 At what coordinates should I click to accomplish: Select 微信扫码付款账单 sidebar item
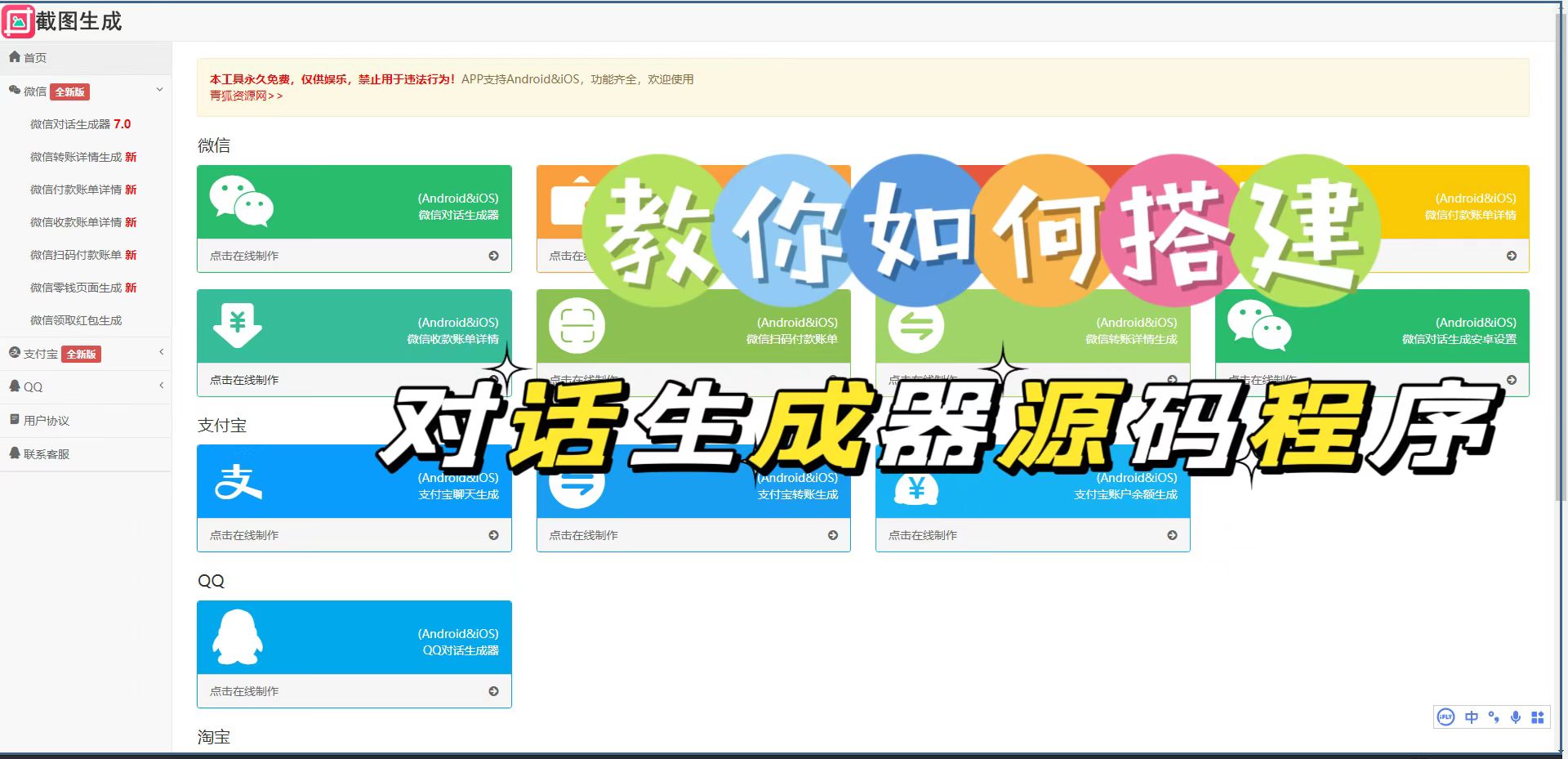click(x=83, y=255)
